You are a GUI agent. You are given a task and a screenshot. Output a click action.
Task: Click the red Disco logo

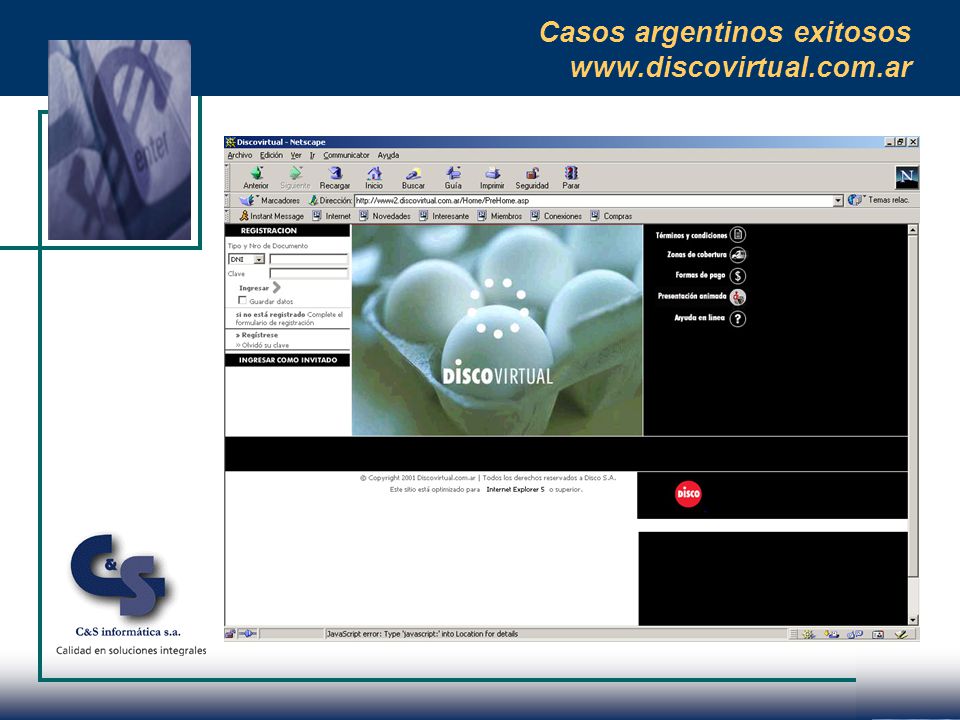click(688, 494)
